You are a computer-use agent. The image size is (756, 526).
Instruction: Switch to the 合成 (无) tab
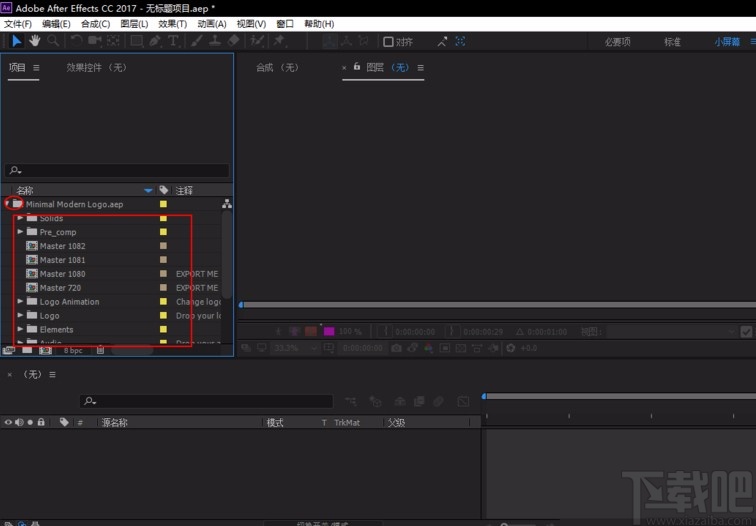[277, 67]
